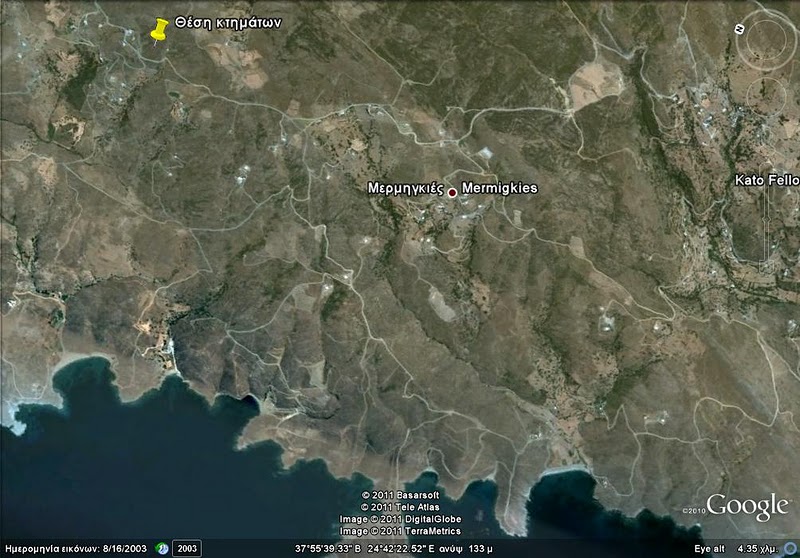This screenshot has height=558, width=800.
Task: Click the red Mermigkies place marker dot
Action: click(x=452, y=192)
